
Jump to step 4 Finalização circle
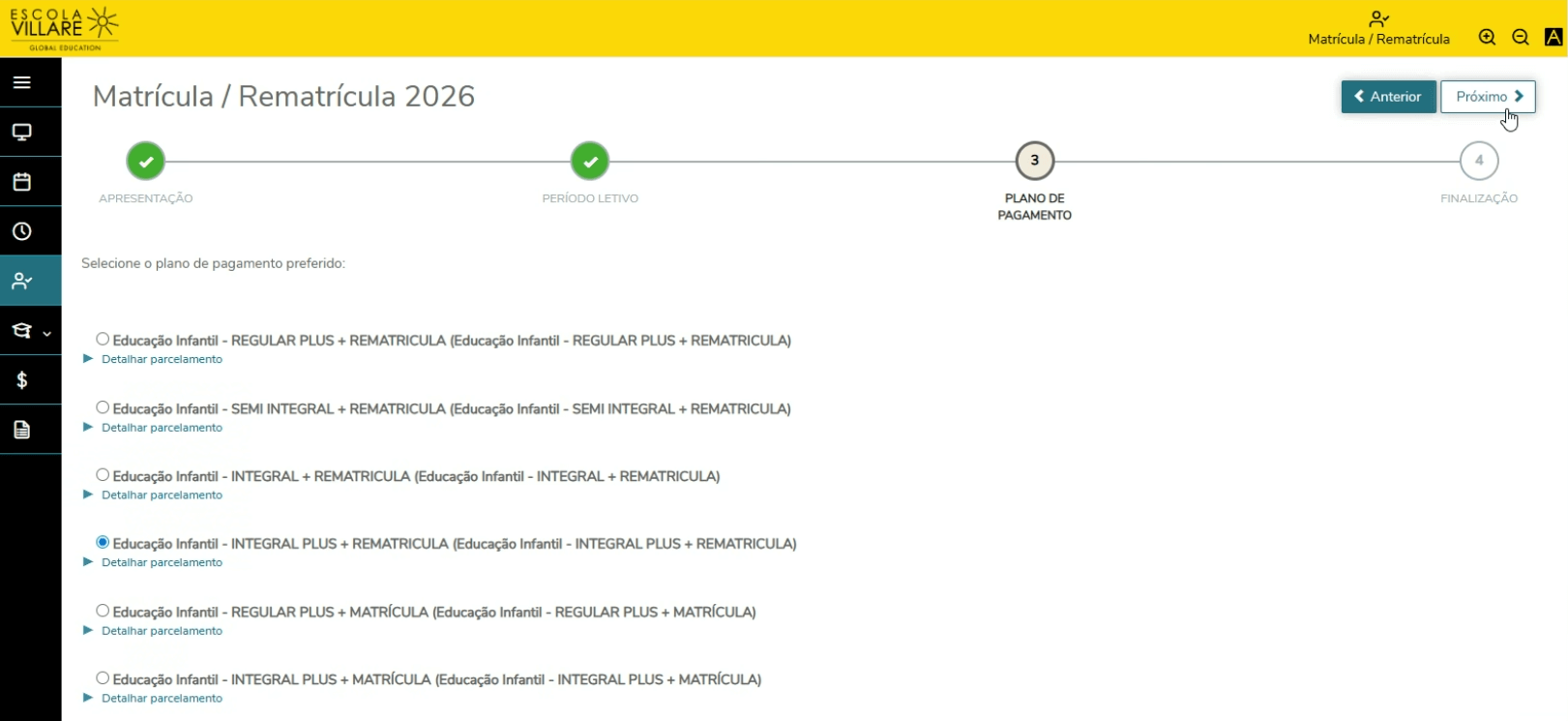tap(1478, 161)
